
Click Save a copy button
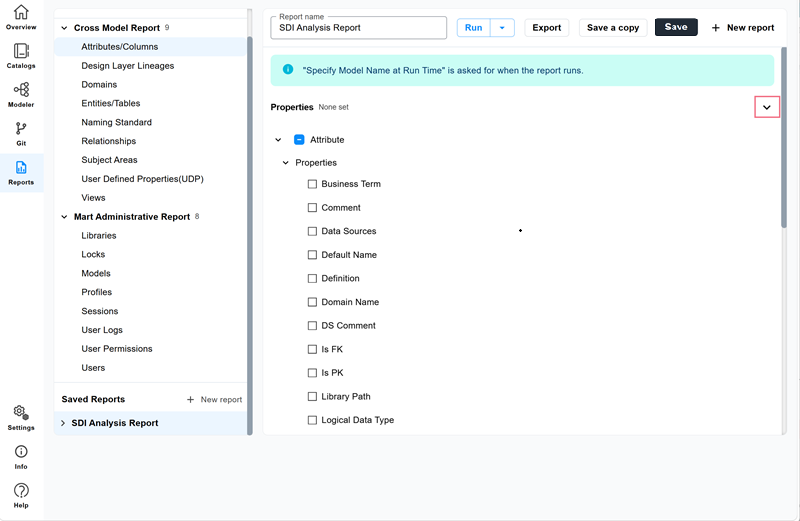click(x=613, y=28)
